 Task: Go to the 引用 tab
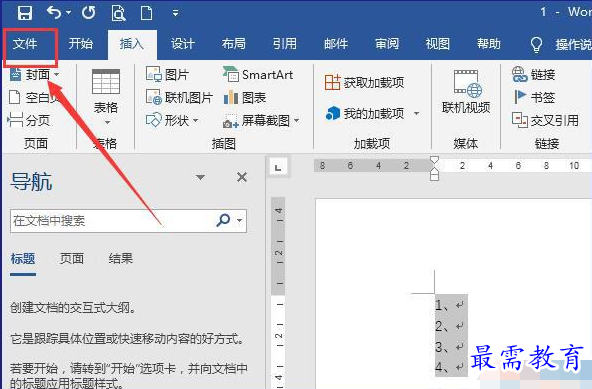pyautogui.click(x=285, y=44)
